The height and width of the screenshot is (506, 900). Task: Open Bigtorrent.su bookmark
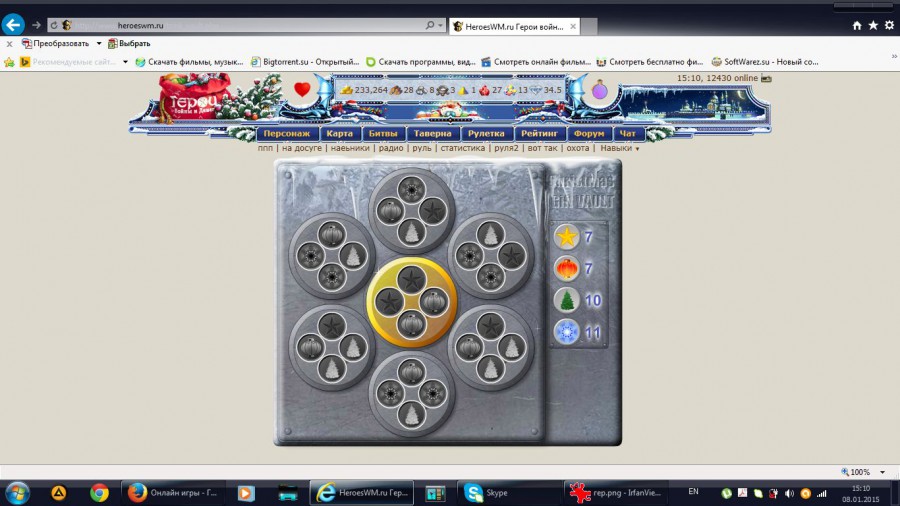pos(305,62)
